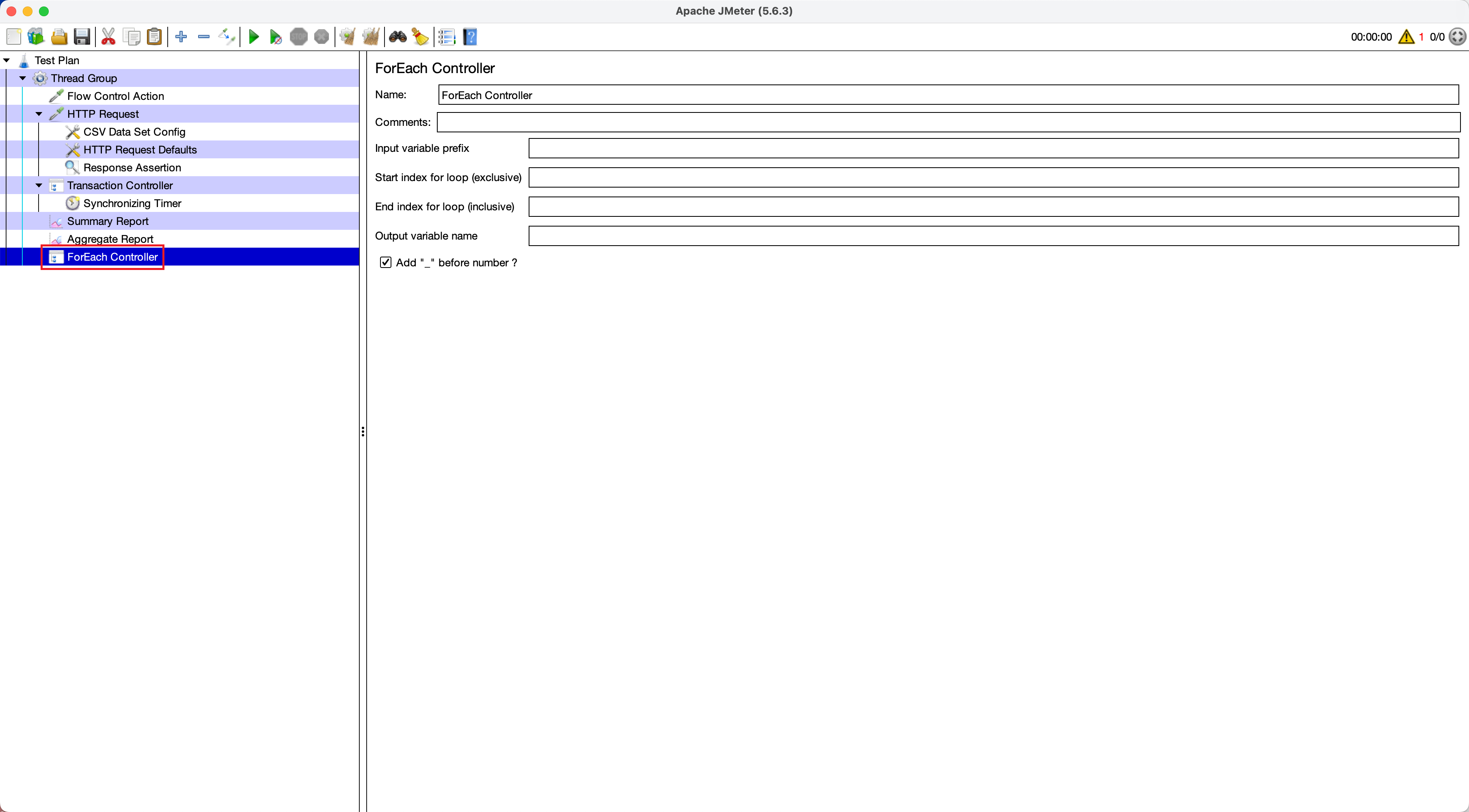The height and width of the screenshot is (812, 1469).
Task: Select HTTP Request tree item
Action: (x=103, y=114)
